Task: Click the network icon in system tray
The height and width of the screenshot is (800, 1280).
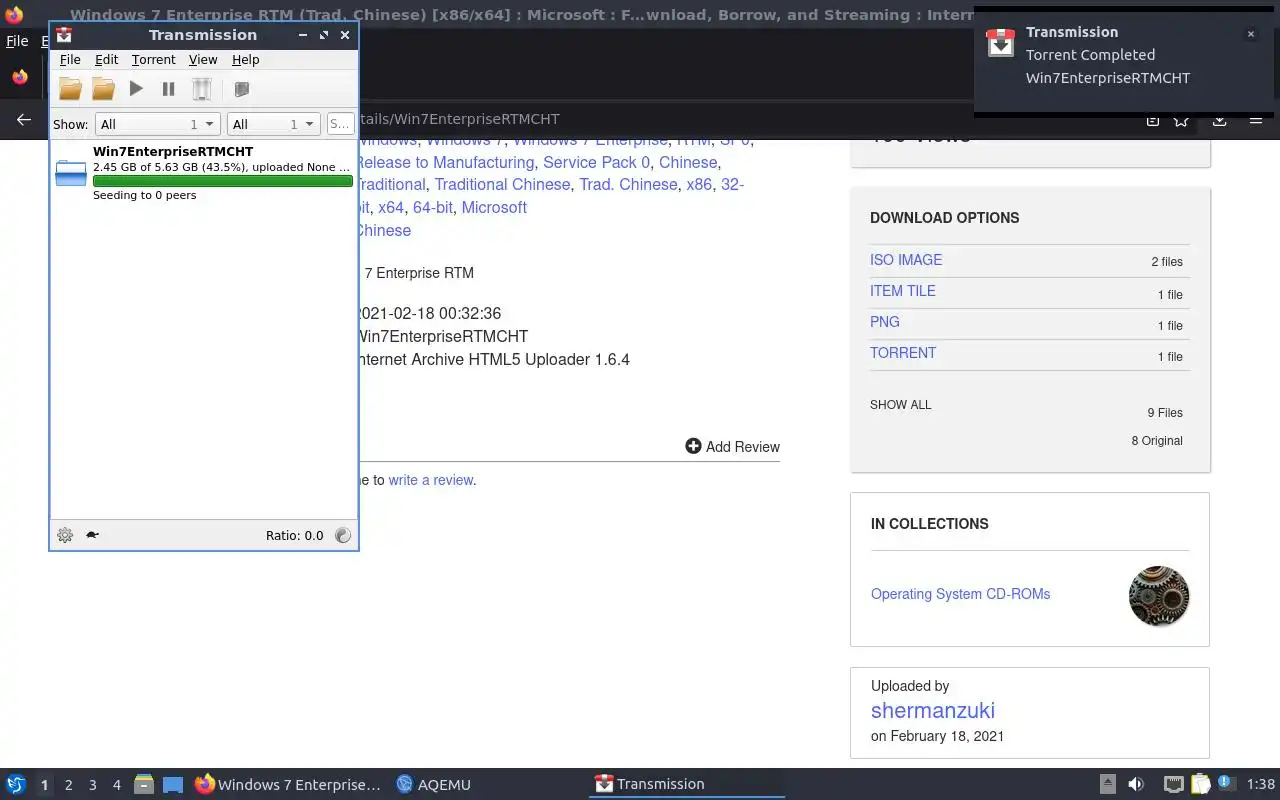Action: tap(1173, 785)
